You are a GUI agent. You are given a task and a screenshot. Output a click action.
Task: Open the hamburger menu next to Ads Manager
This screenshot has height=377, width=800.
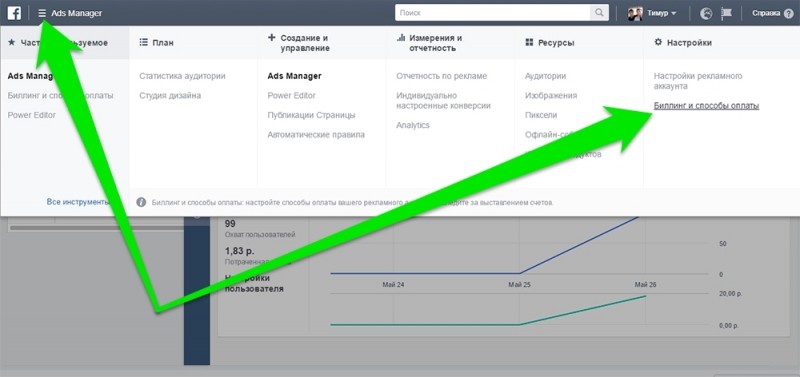42,13
